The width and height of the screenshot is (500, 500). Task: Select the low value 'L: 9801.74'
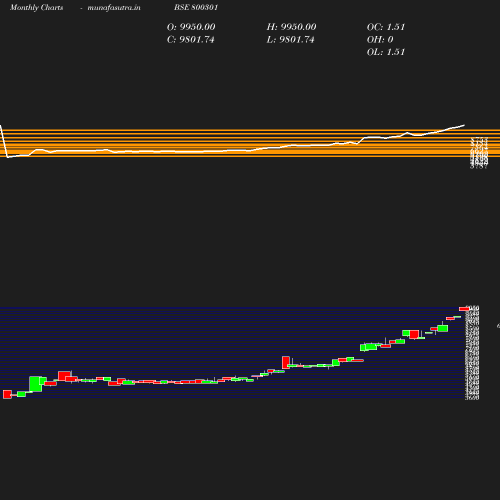point(290,40)
